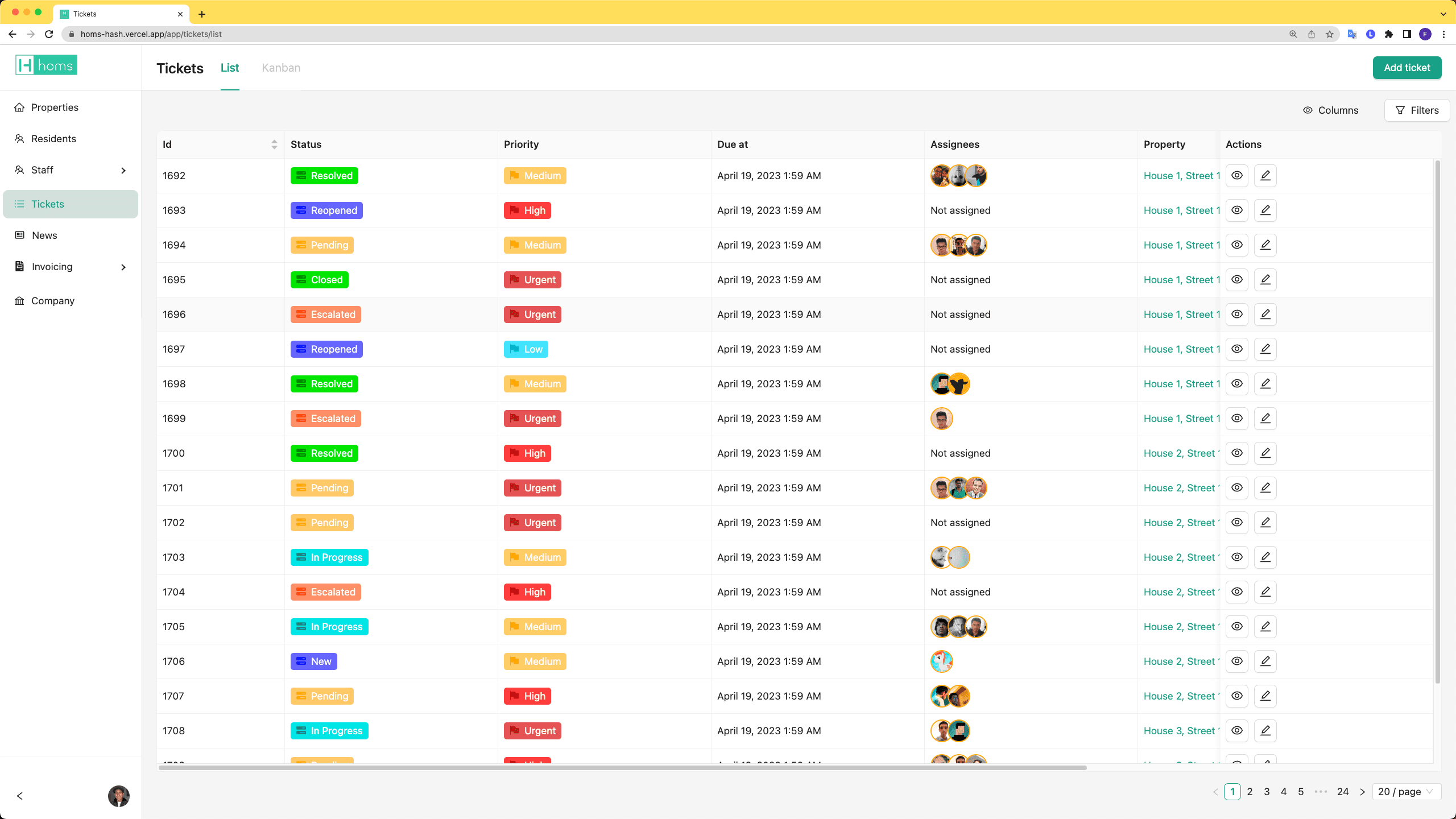Bookmark page with the star icon

[x=1330, y=34]
